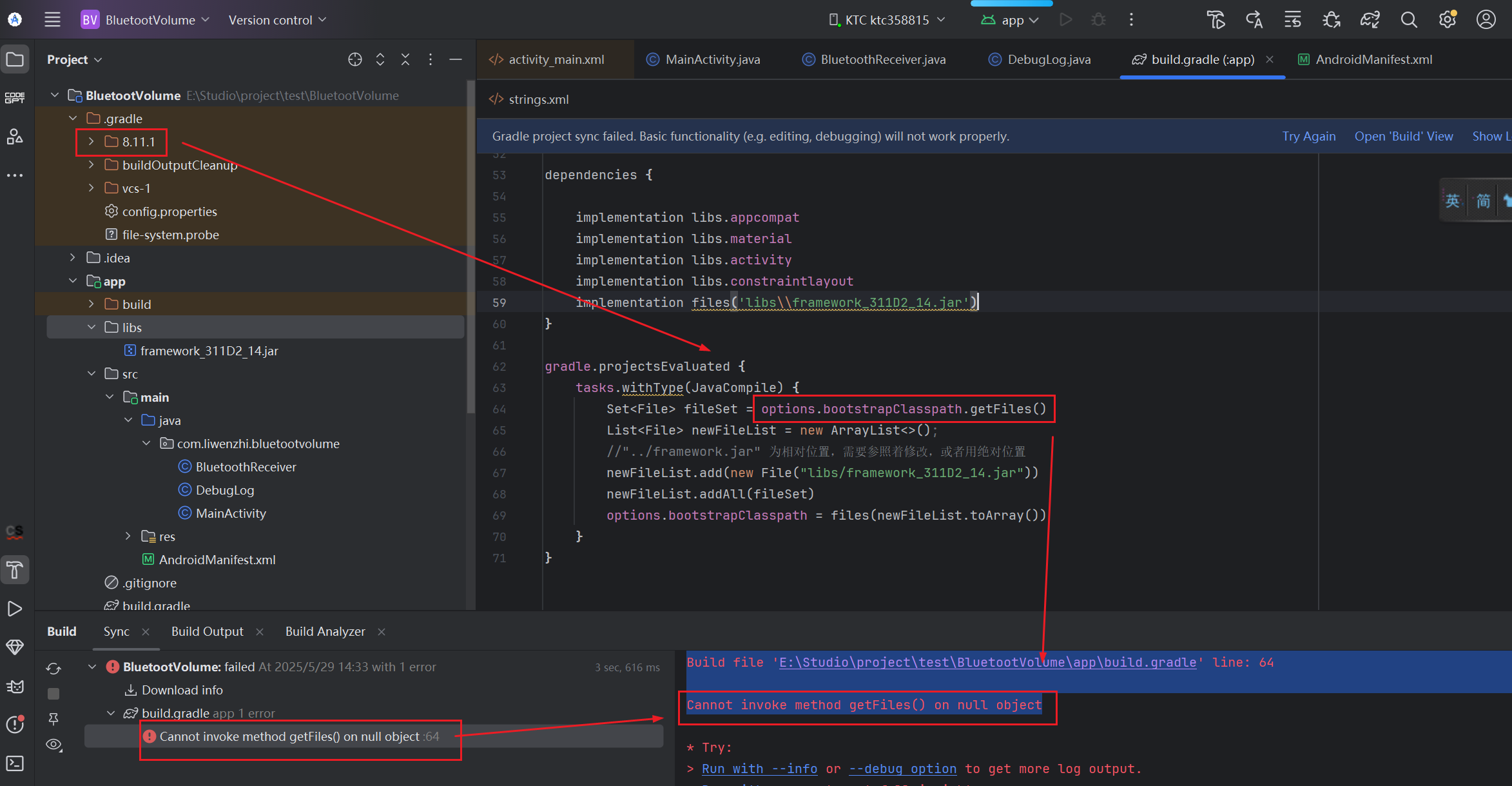Show more tool windows ellipsis
The image size is (1512, 786).
click(15, 175)
